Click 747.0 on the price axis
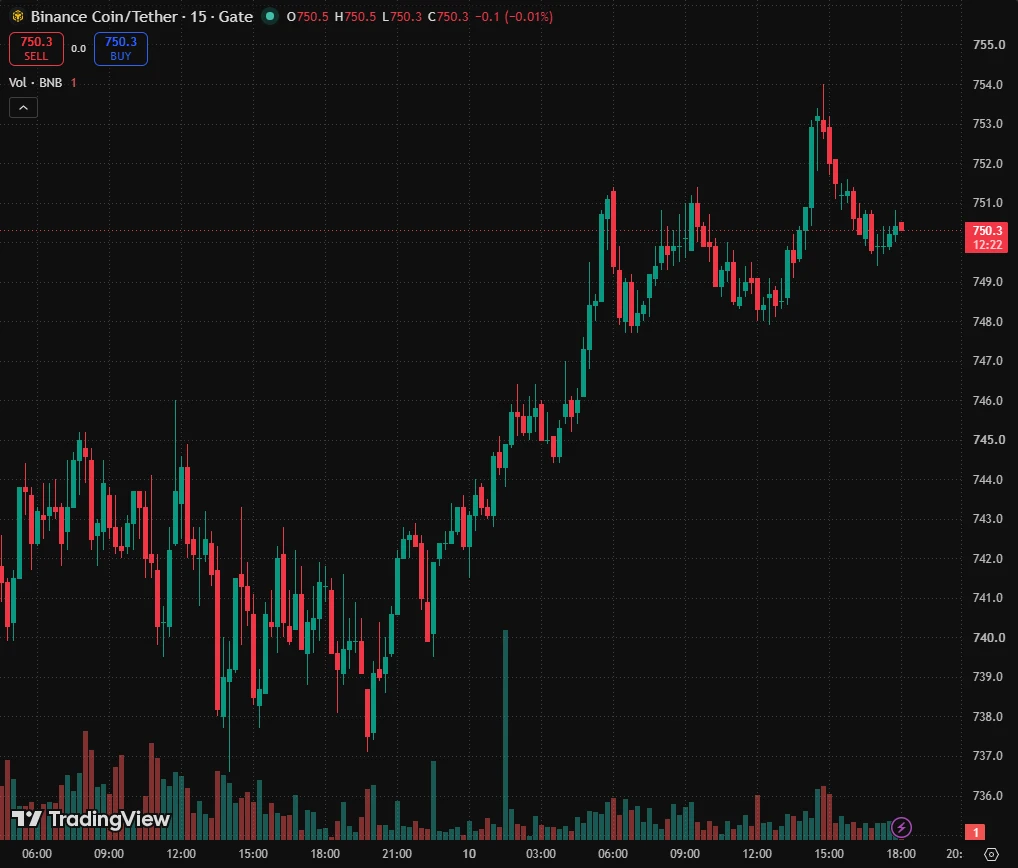The height and width of the screenshot is (868, 1018). tap(987, 361)
